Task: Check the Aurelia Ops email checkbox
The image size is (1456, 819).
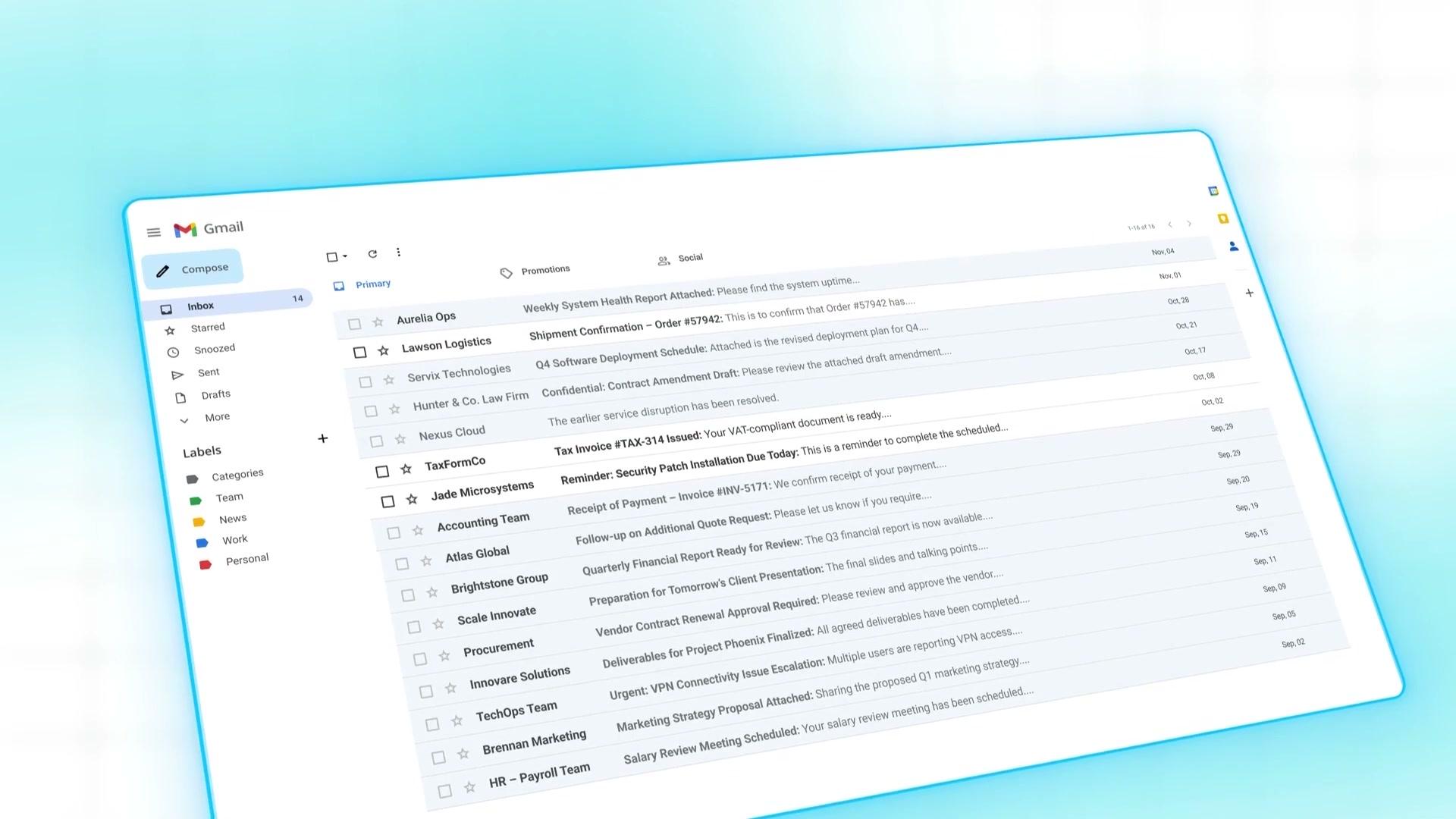Action: point(354,324)
